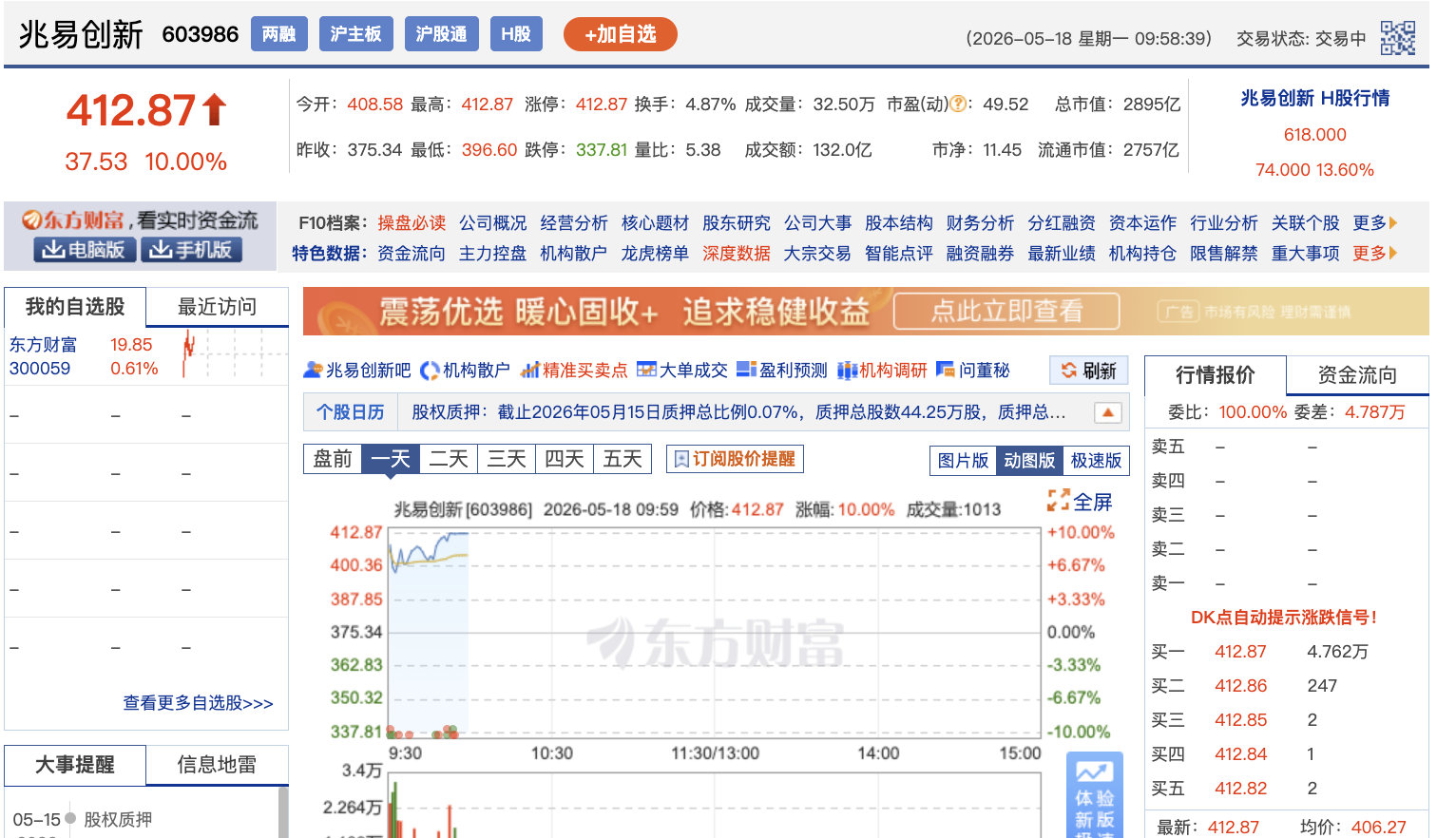The width and height of the screenshot is (1456, 838).
Task: Expand 更多 in F10档案 row
Action: [x=1375, y=223]
